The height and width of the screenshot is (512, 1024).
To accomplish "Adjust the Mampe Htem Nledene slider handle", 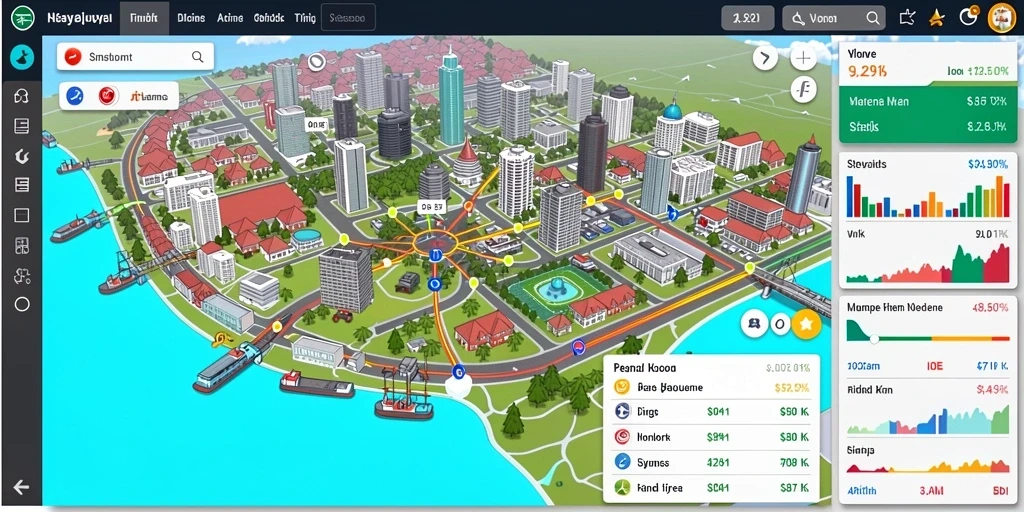I will click(x=875, y=338).
